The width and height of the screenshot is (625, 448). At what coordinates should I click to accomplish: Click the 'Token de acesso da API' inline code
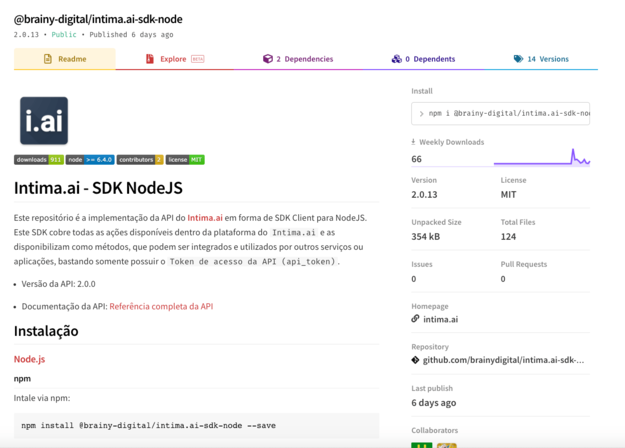coord(253,261)
